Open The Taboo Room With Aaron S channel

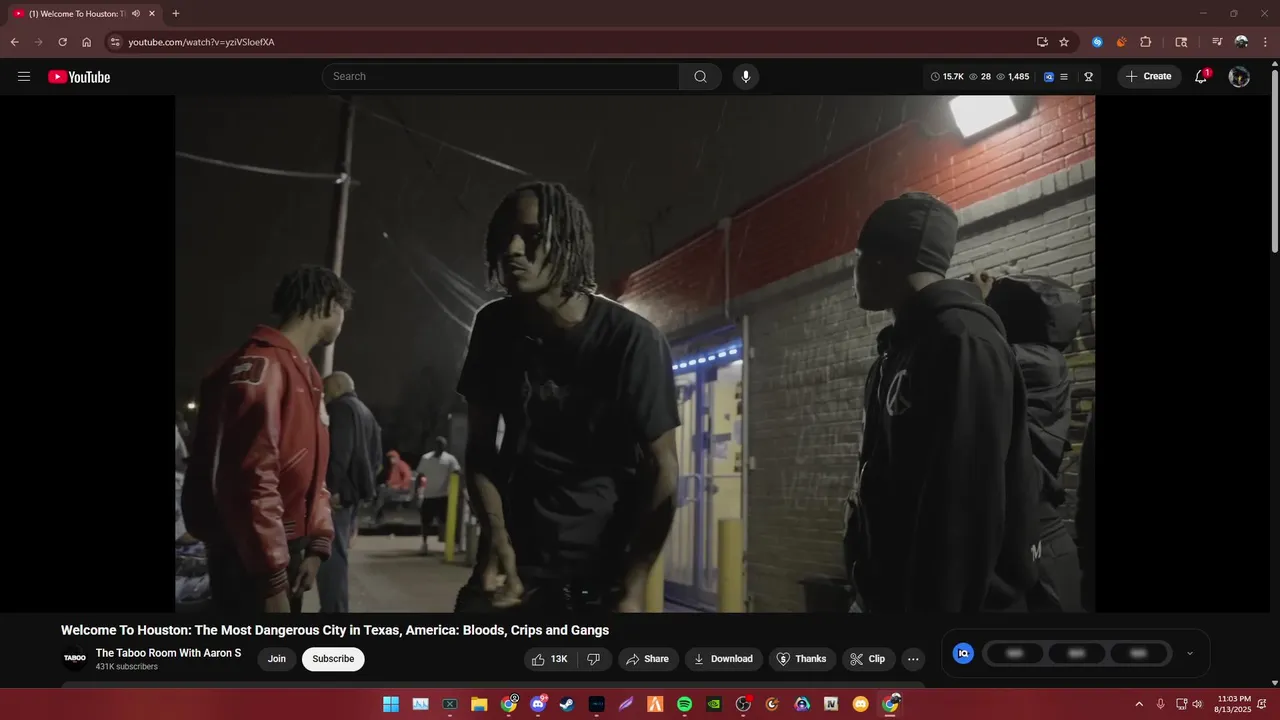[x=168, y=653]
